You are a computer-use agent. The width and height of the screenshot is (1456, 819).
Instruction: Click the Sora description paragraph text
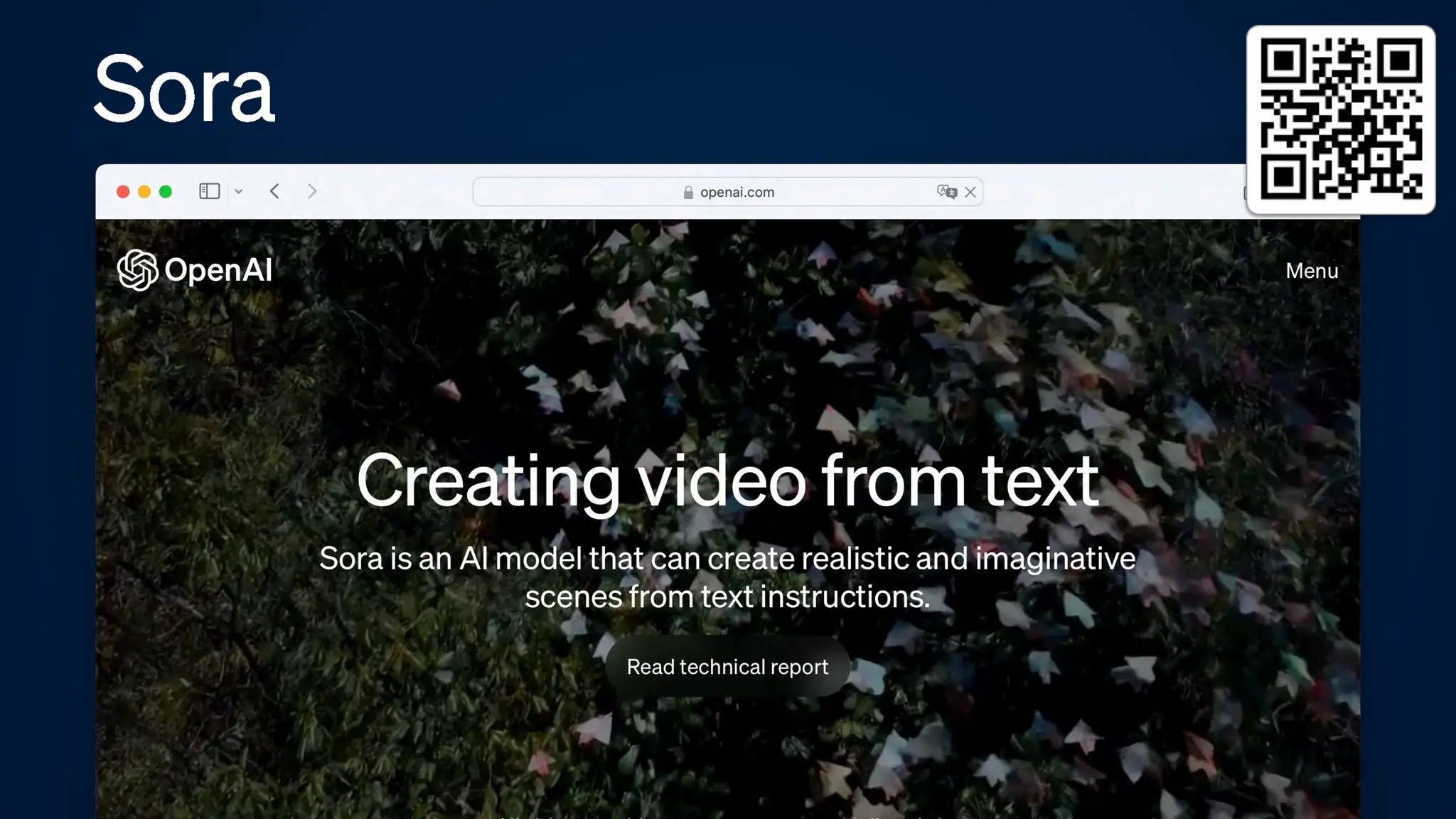tap(727, 577)
